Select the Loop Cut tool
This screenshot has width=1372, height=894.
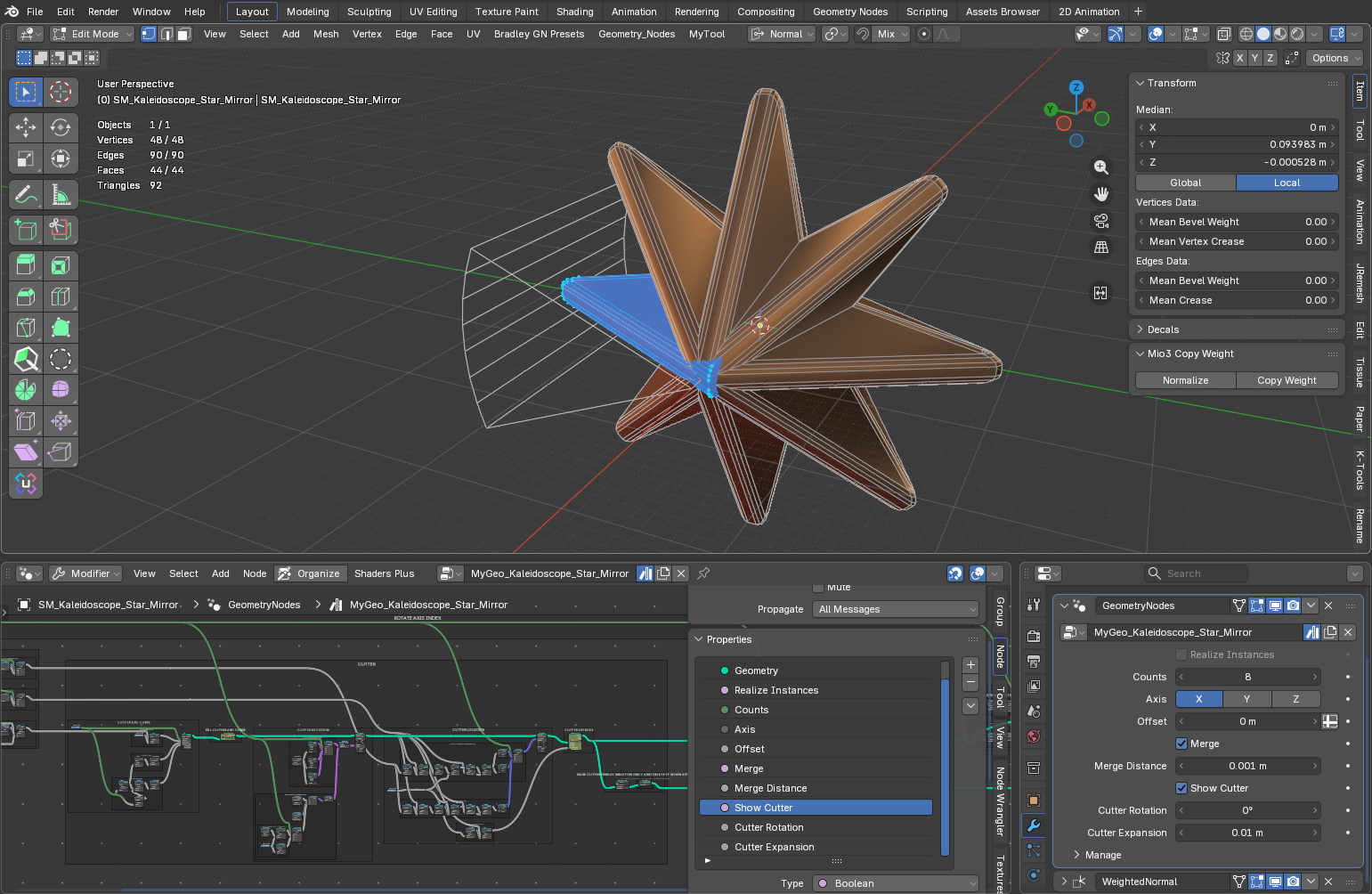pos(61,297)
